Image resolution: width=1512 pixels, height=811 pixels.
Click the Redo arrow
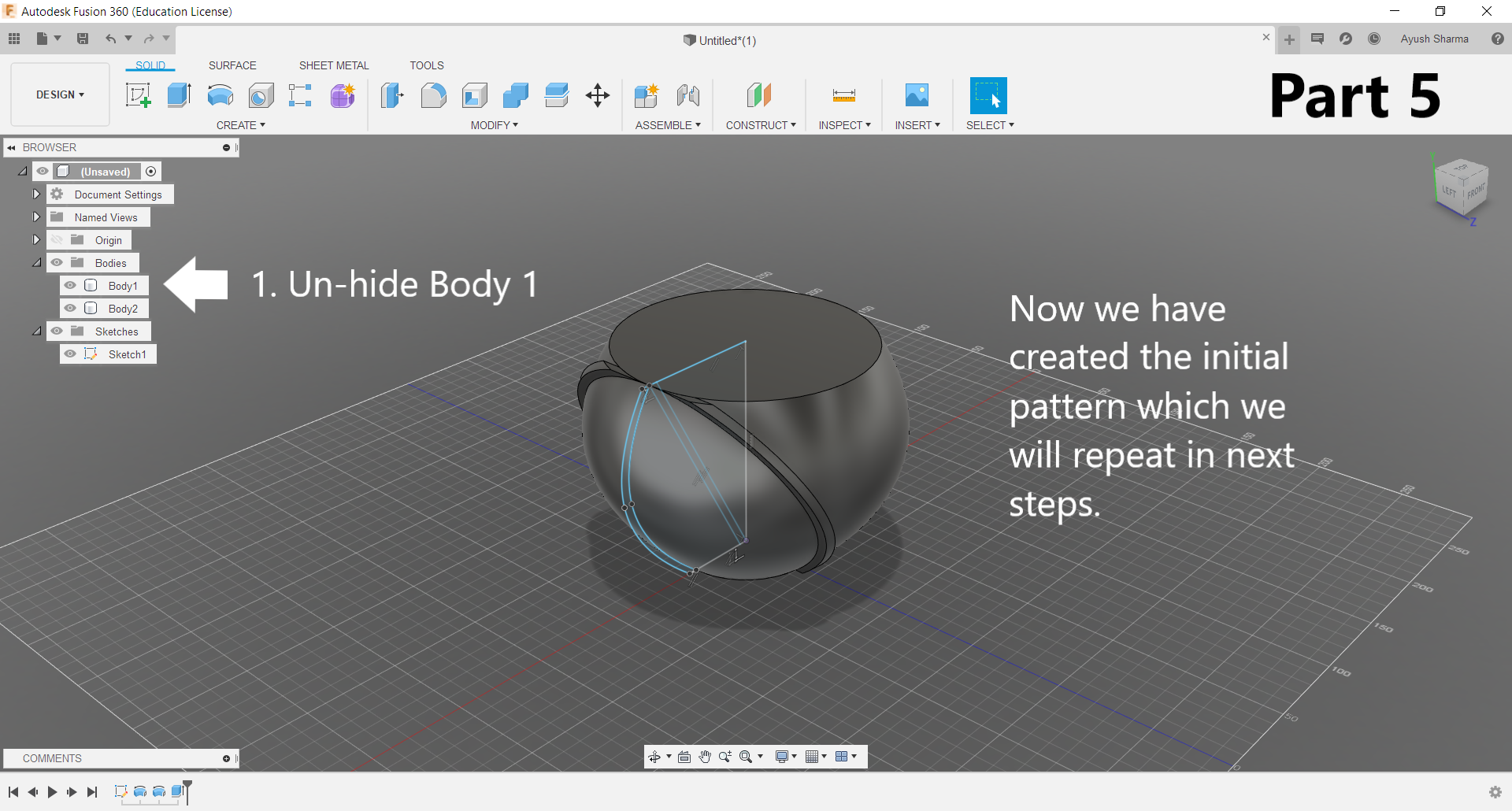149,39
